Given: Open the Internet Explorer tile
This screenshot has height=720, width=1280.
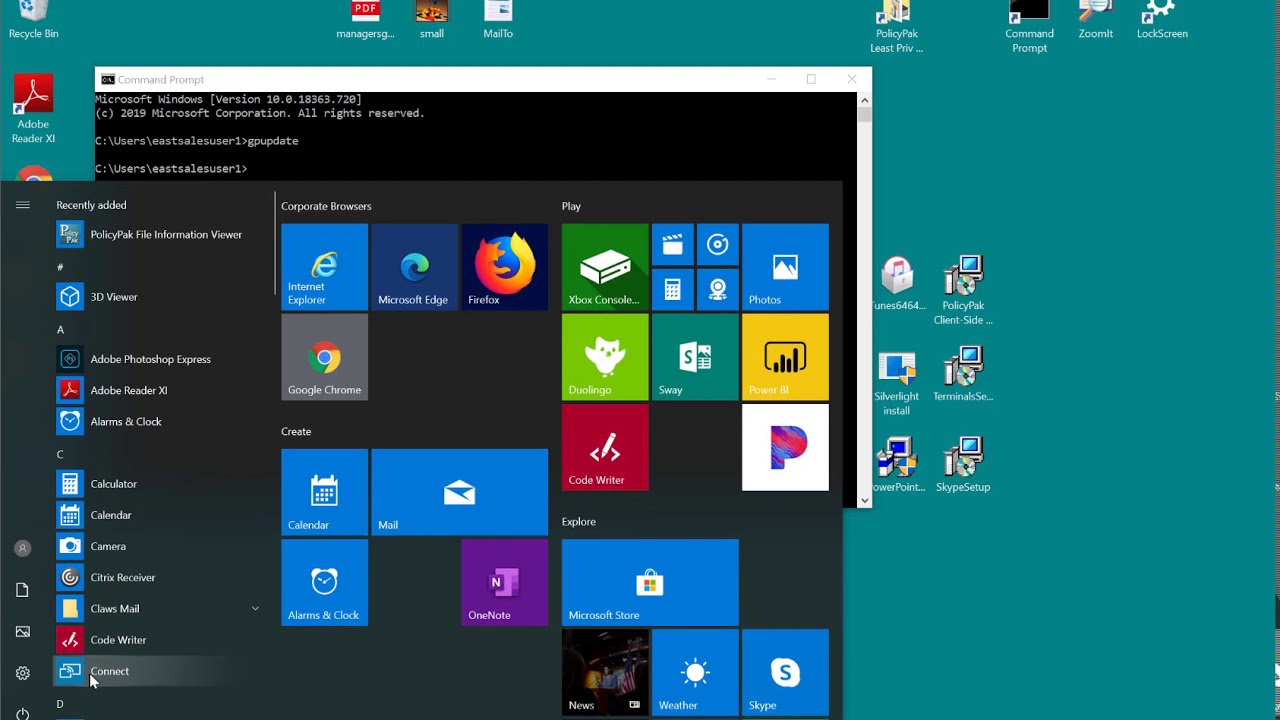Looking at the screenshot, I should [324, 267].
